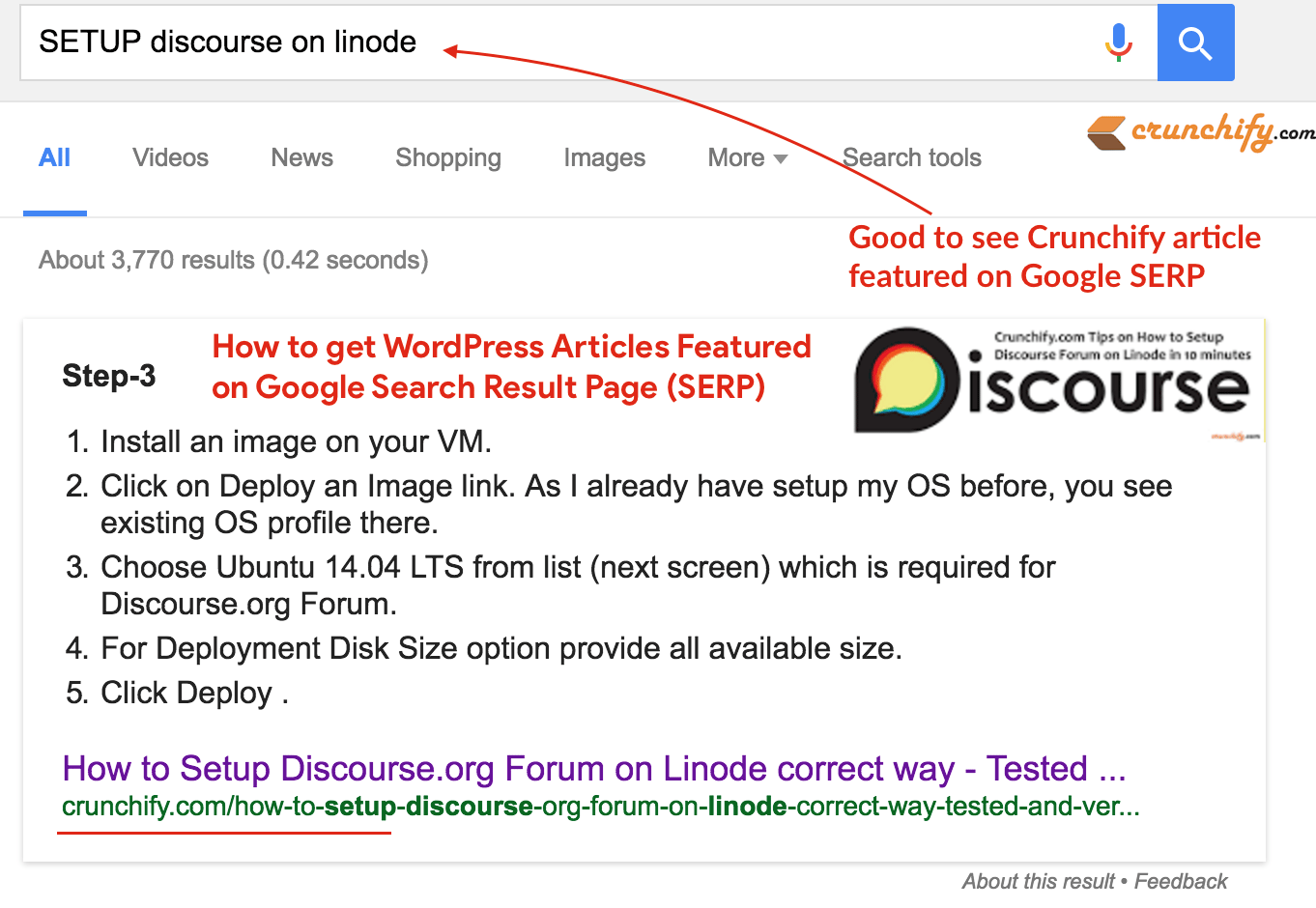Switch to the Videos tab
Image resolution: width=1316 pixels, height=908 pixels.
[171, 157]
